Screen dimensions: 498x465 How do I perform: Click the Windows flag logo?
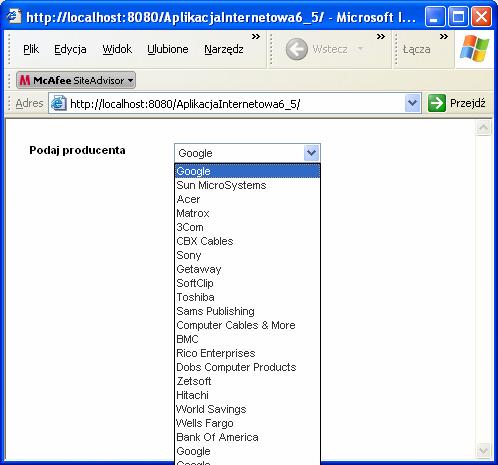[x=474, y=49]
